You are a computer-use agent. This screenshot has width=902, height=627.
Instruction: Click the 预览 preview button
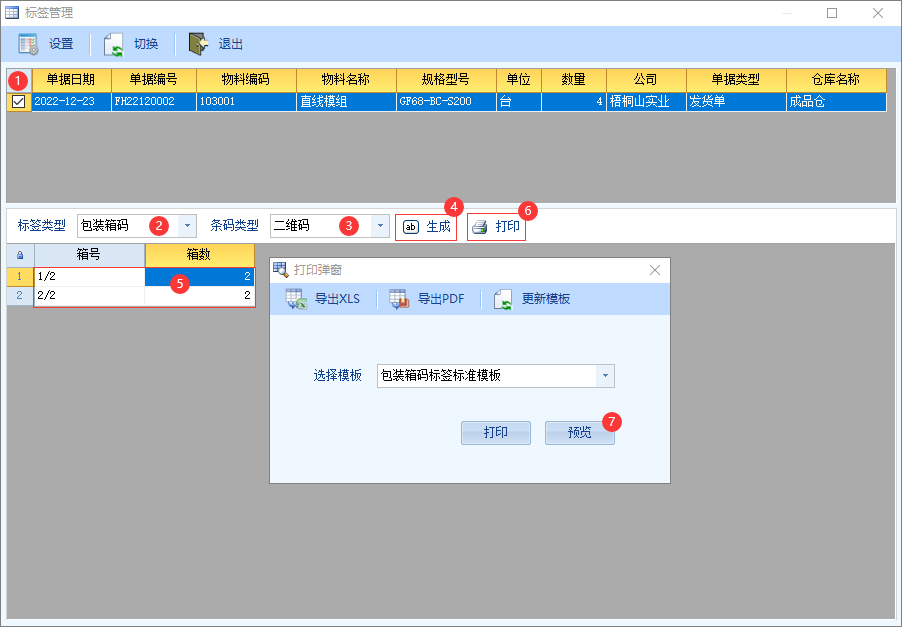(x=580, y=433)
